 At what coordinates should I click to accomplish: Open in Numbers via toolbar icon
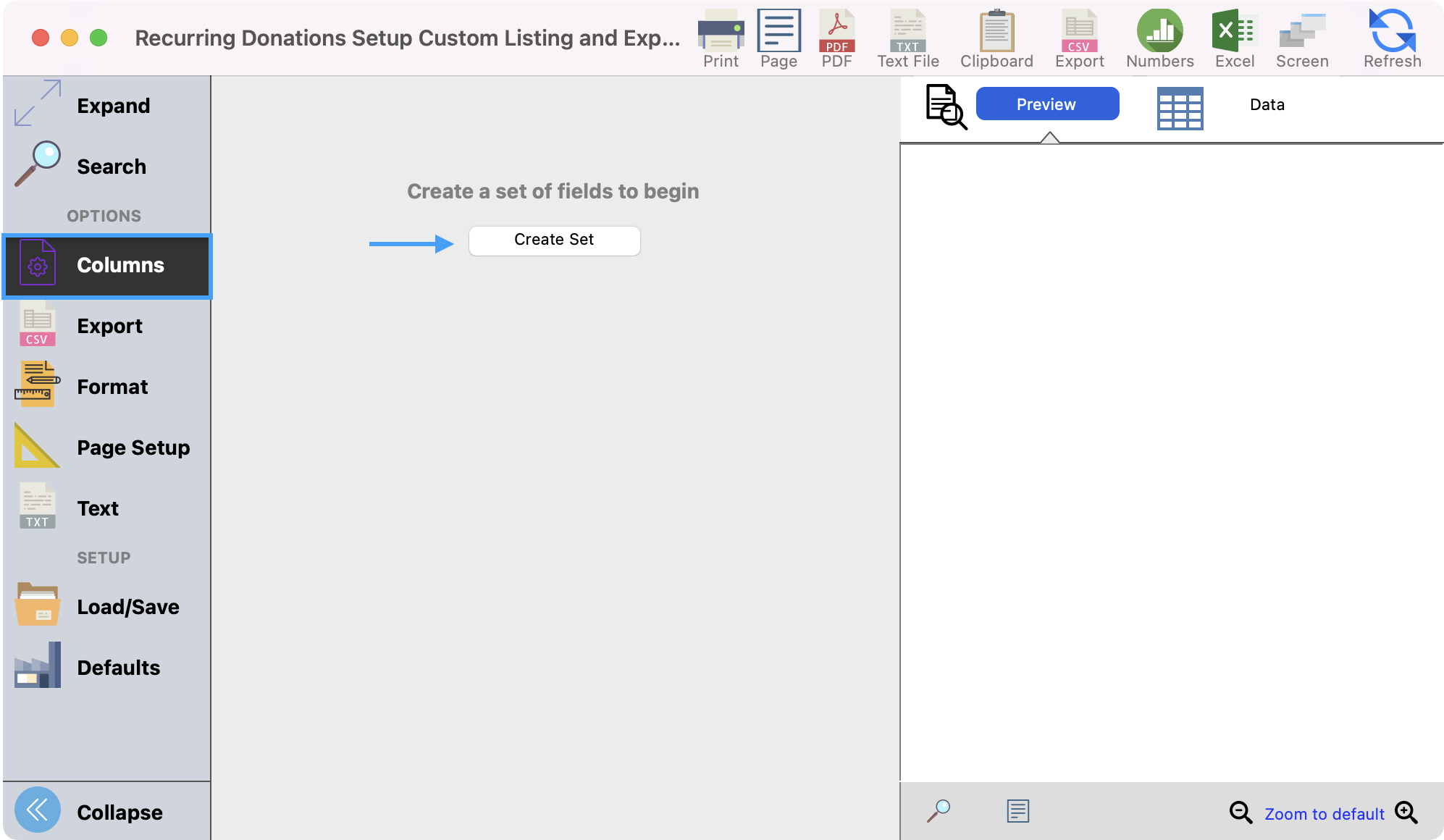[1159, 39]
